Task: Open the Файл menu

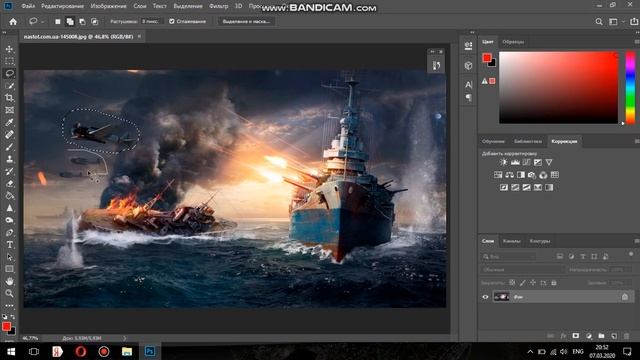Action: coord(28,6)
